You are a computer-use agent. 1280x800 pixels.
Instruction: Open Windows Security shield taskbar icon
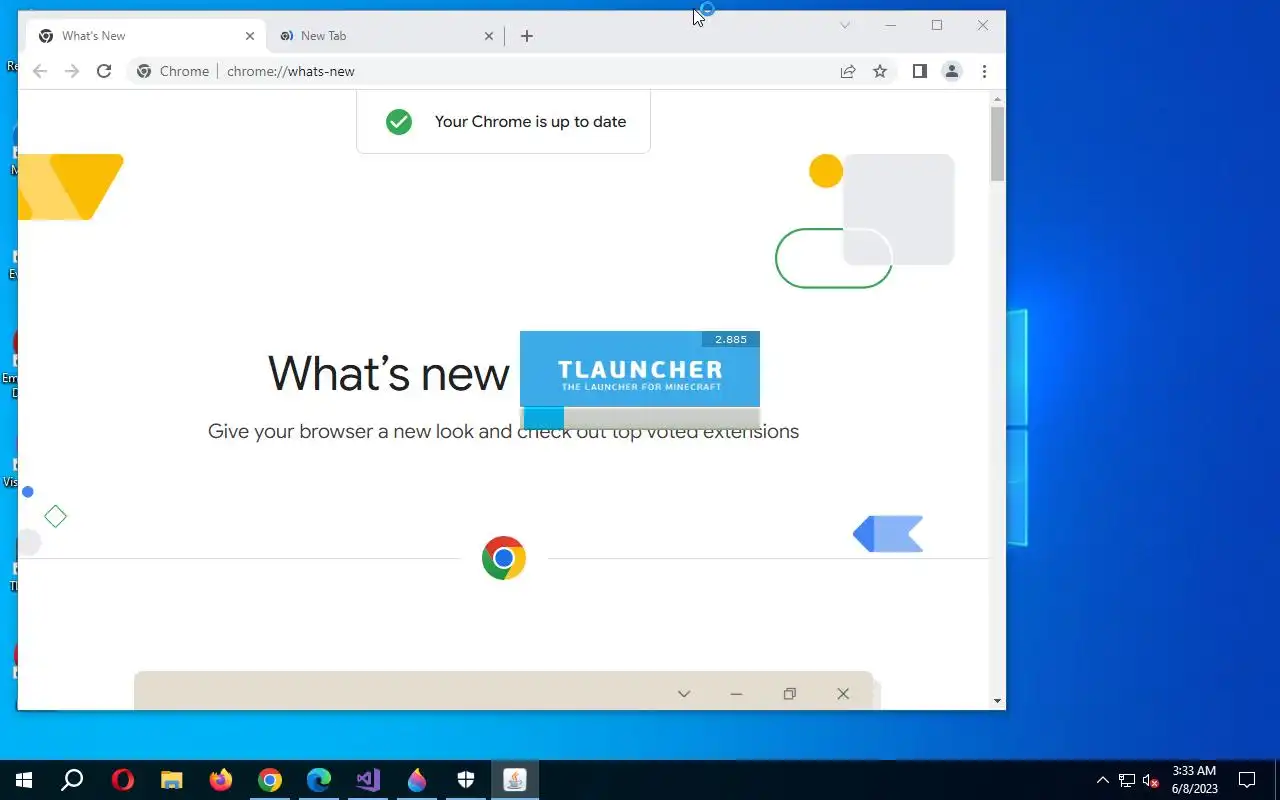coord(466,780)
